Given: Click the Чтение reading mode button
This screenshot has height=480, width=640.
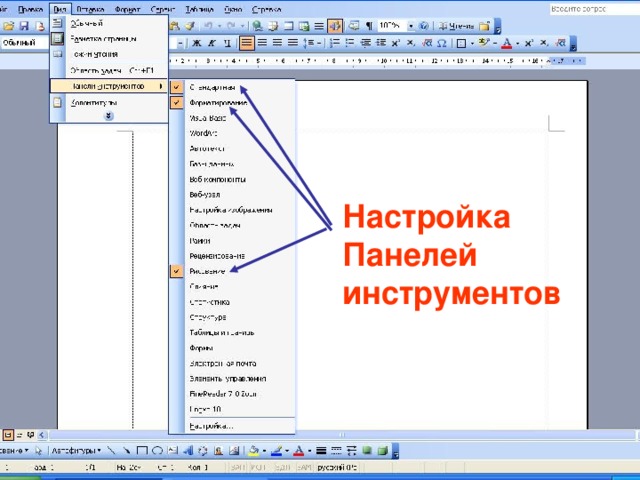Looking at the screenshot, I should [456, 26].
